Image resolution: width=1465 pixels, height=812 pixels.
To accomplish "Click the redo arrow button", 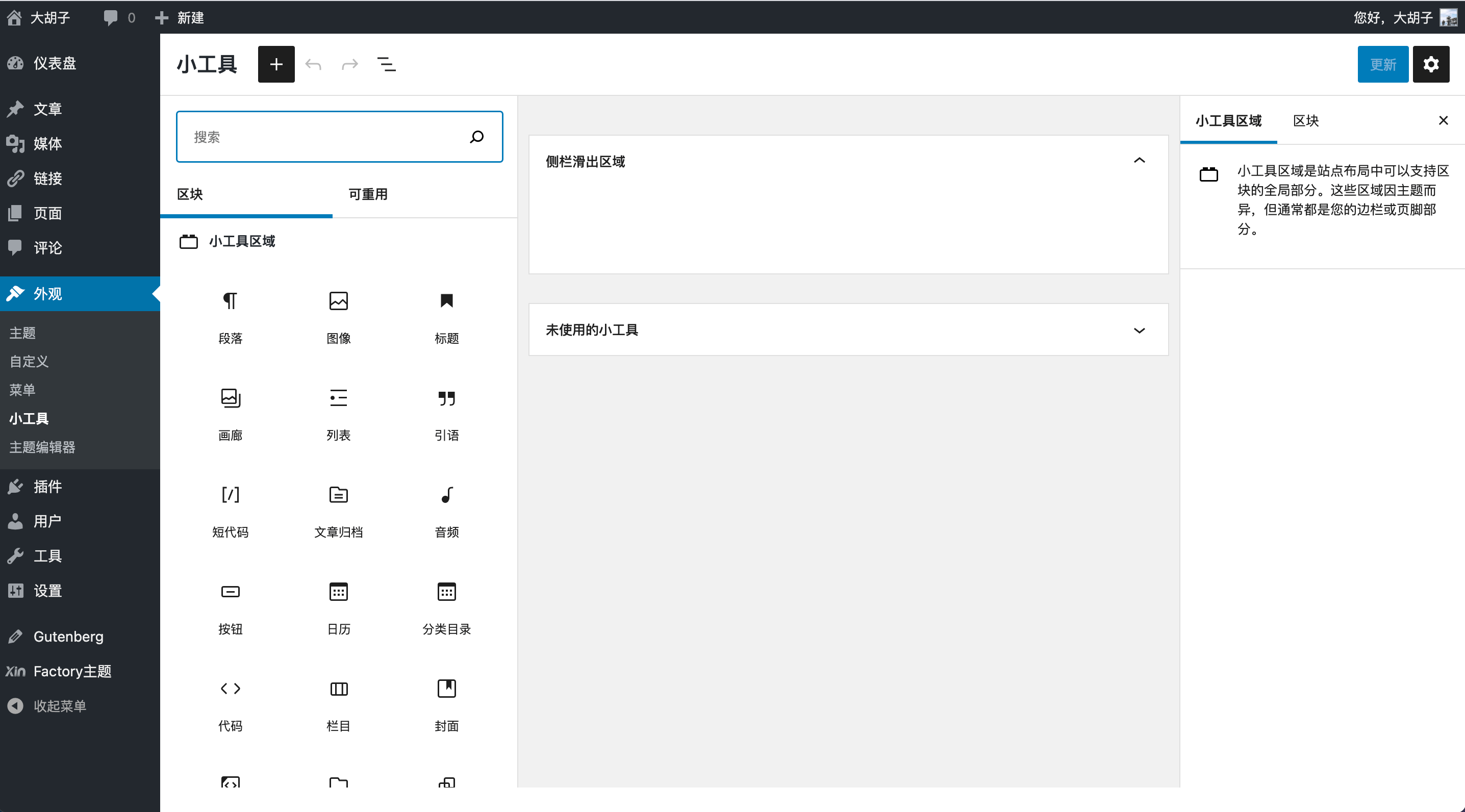I will 348,64.
